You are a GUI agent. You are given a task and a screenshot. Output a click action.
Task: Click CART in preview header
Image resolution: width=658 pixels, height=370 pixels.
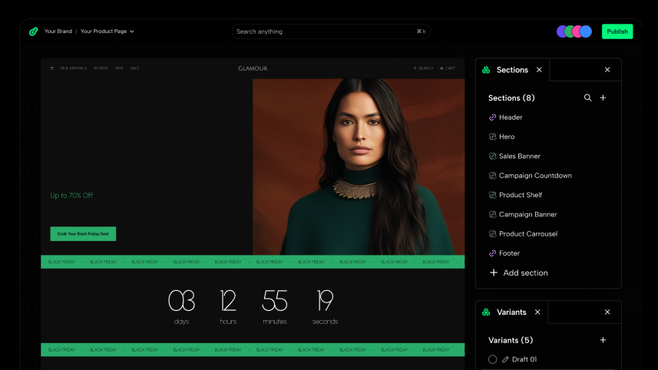pos(447,68)
